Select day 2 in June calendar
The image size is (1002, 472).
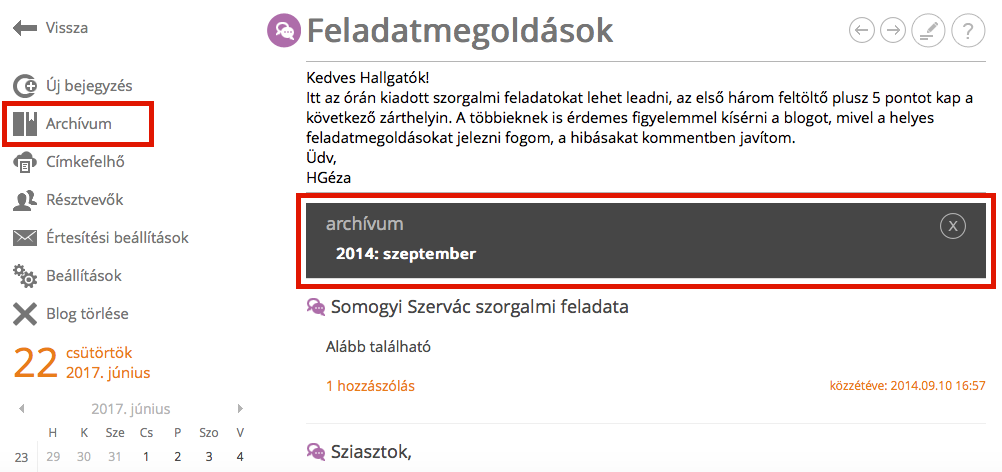178,457
